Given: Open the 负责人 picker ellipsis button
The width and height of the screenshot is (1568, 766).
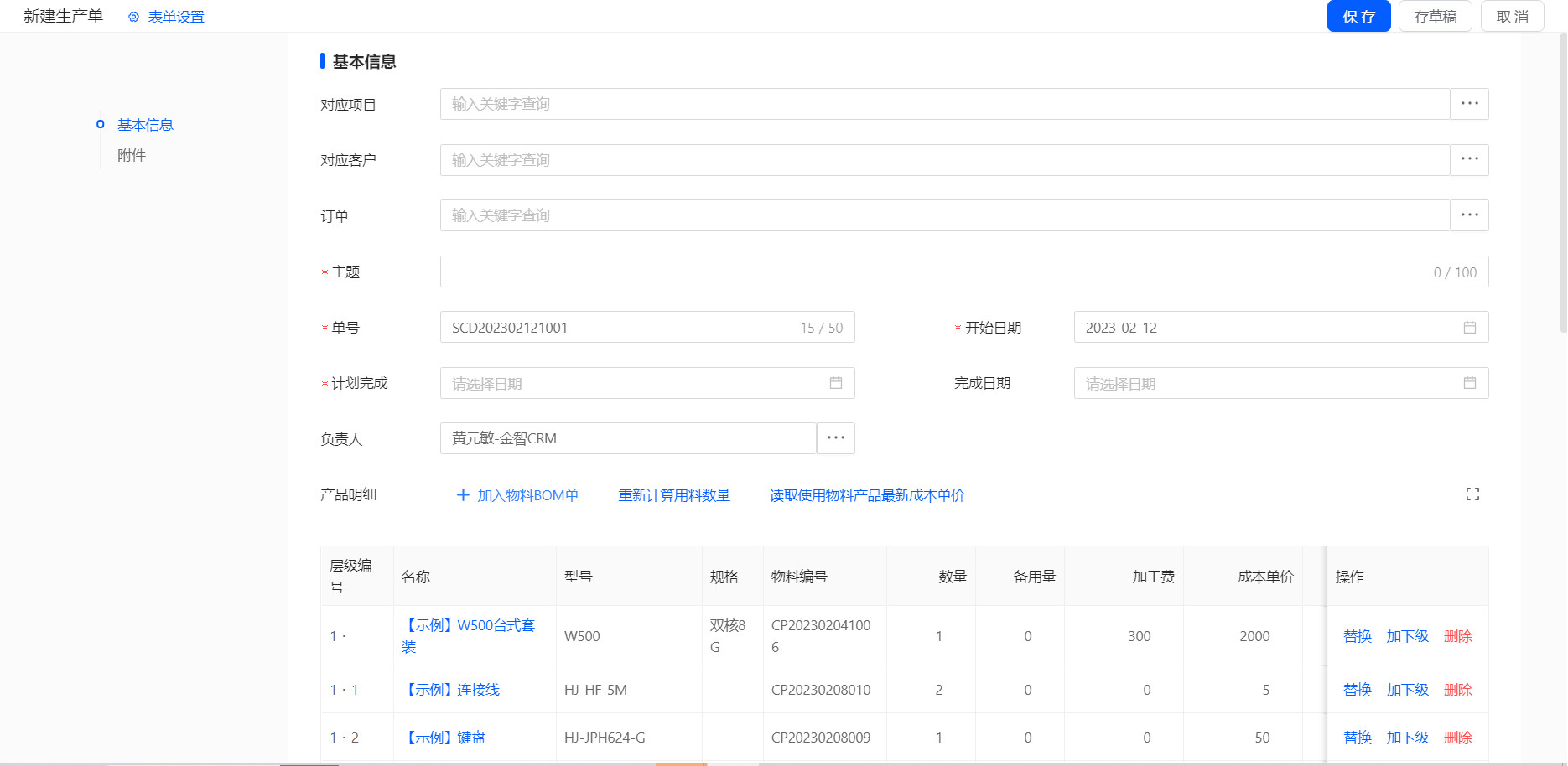Looking at the screenshot, I should 835,438.
